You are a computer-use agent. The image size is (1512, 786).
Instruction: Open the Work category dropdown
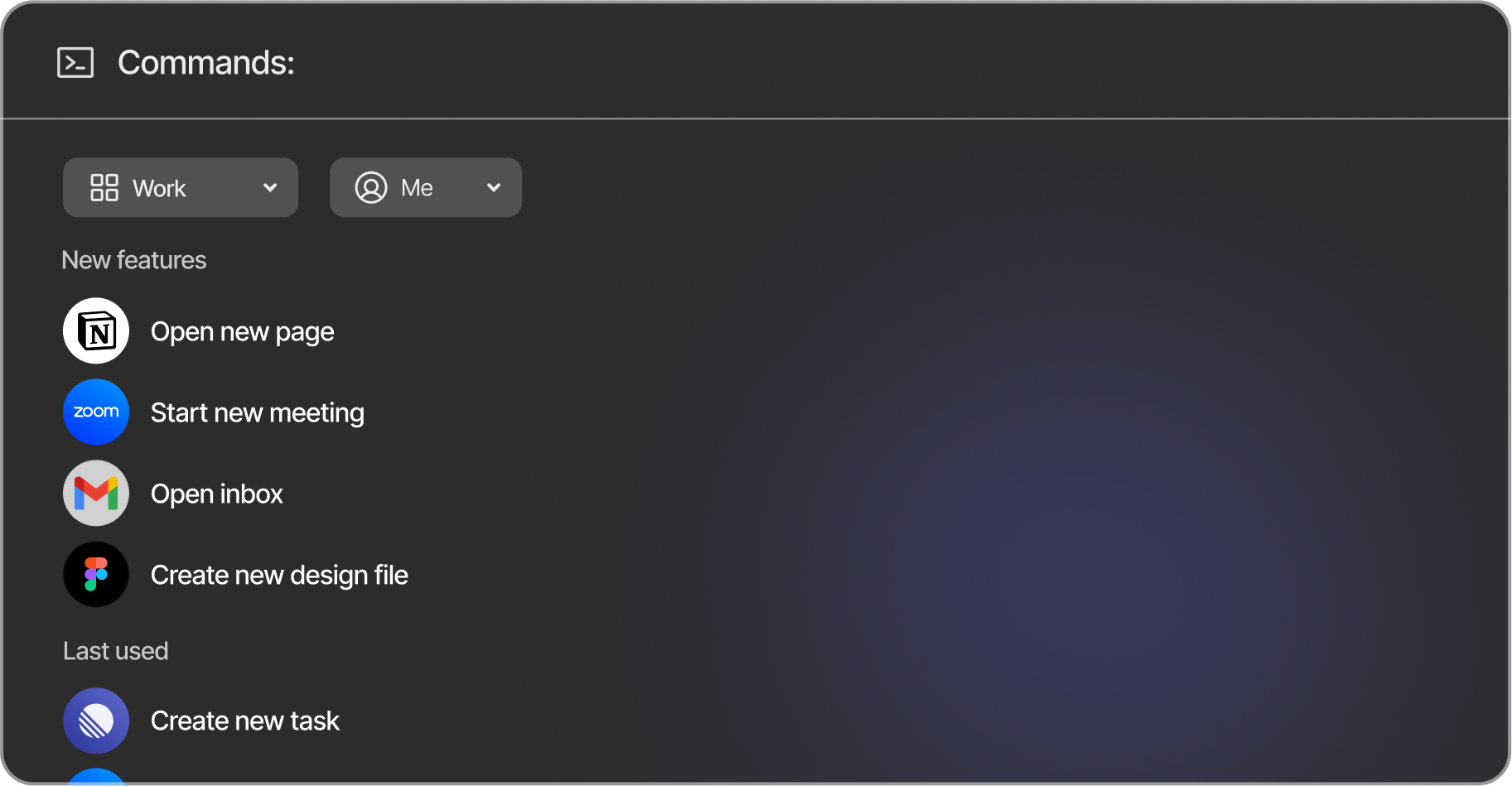(x=180, y=188)
